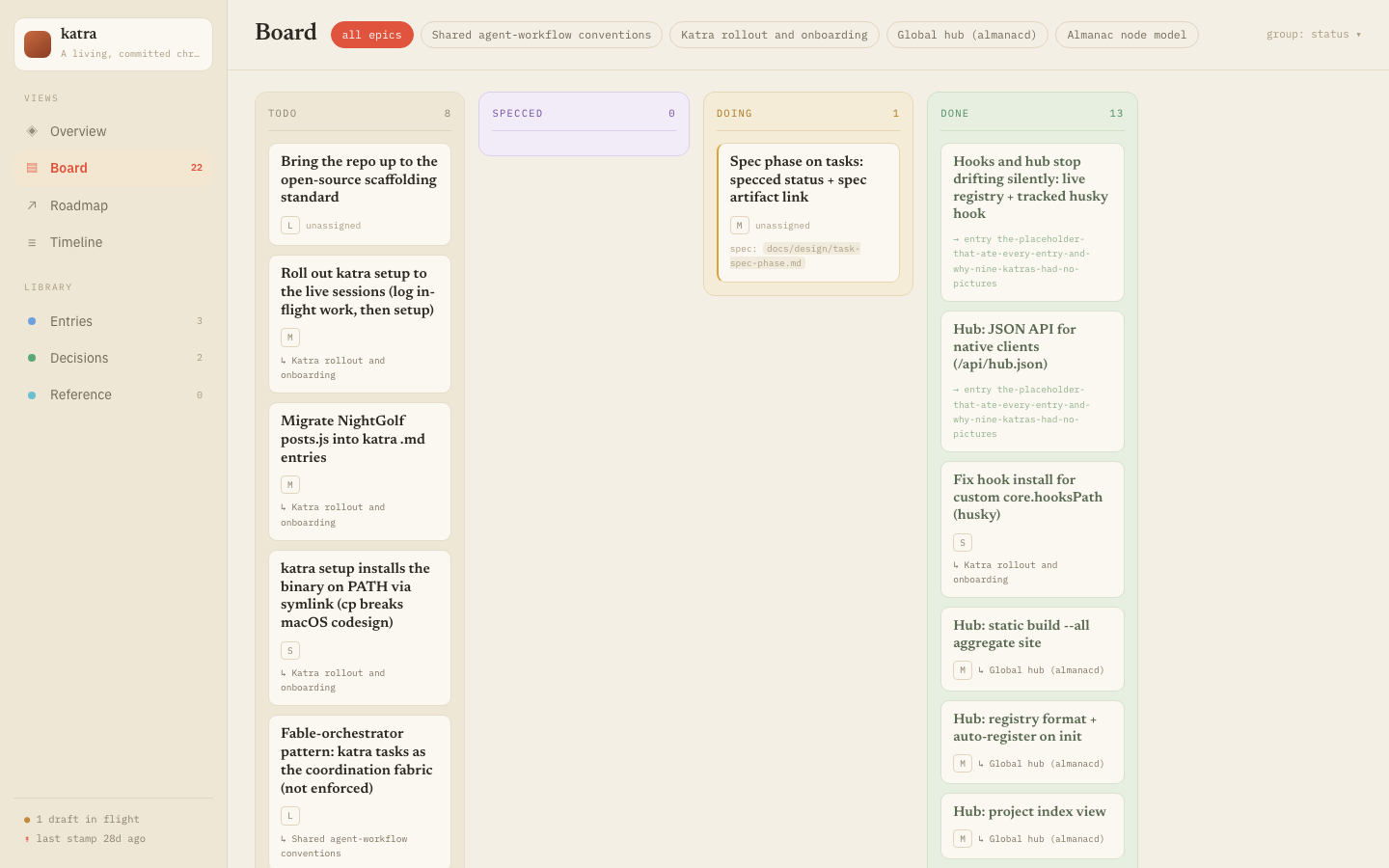Click the katra logo icon
1389x868 pixels.
tap(38, 44)
